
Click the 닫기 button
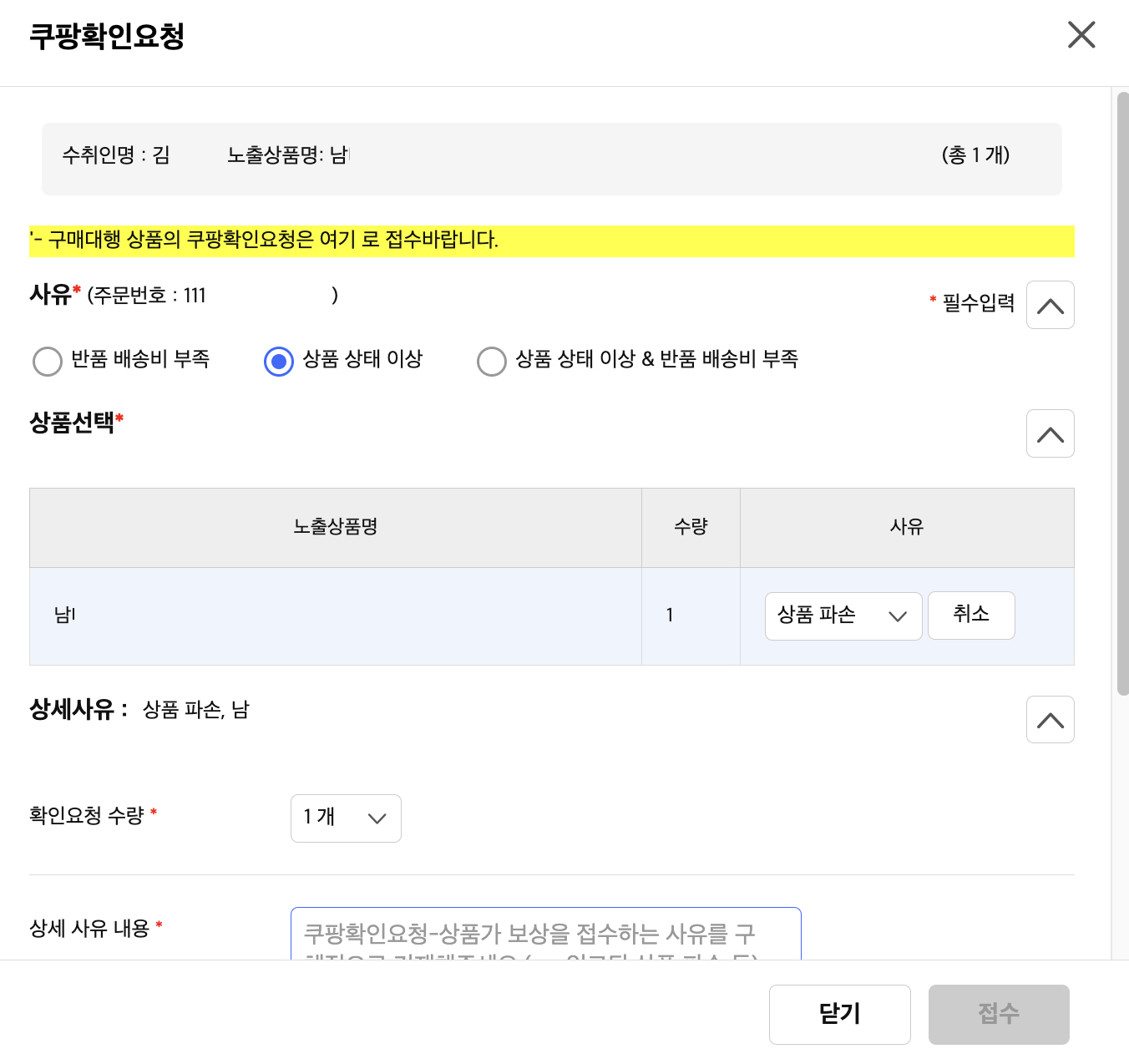click(x=840, y=1015)
